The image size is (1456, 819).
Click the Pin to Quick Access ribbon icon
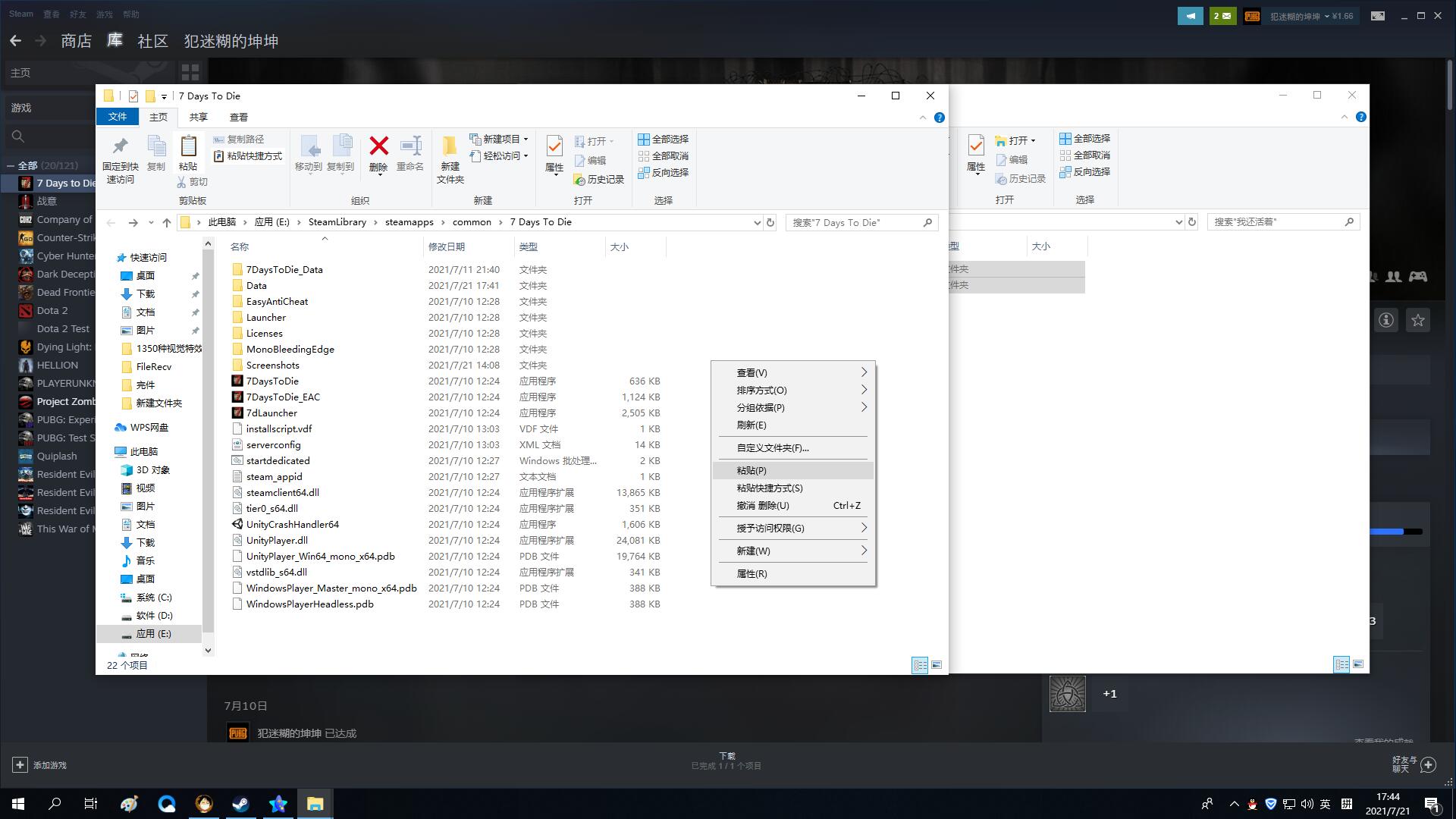pos(121,160)
